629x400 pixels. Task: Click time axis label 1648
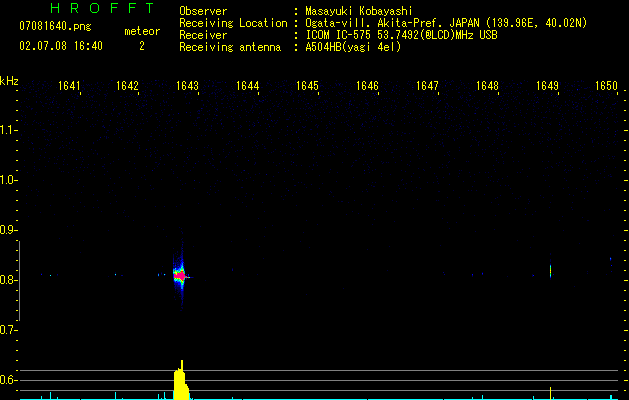(x=487, y=86)
